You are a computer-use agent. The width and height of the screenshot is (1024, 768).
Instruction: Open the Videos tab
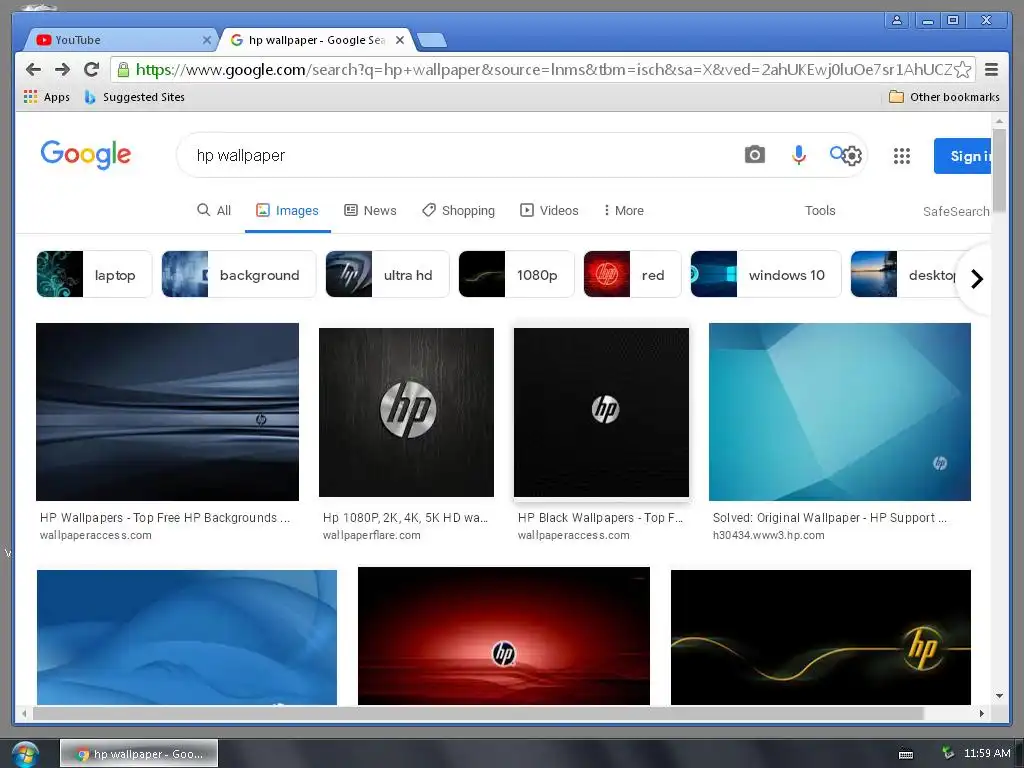[x=549, y=210]
